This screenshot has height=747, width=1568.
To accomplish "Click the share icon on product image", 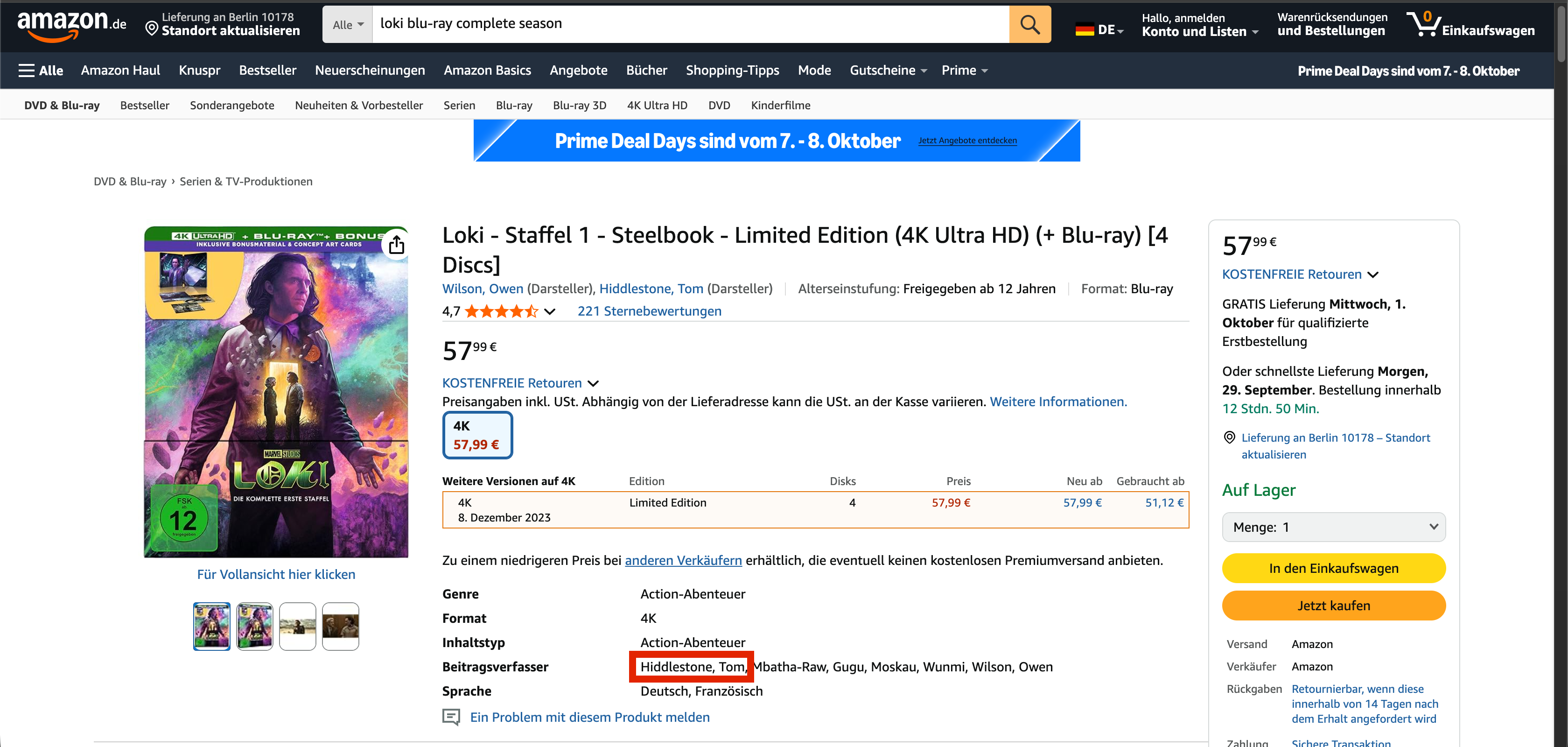I will coord(396,245).
